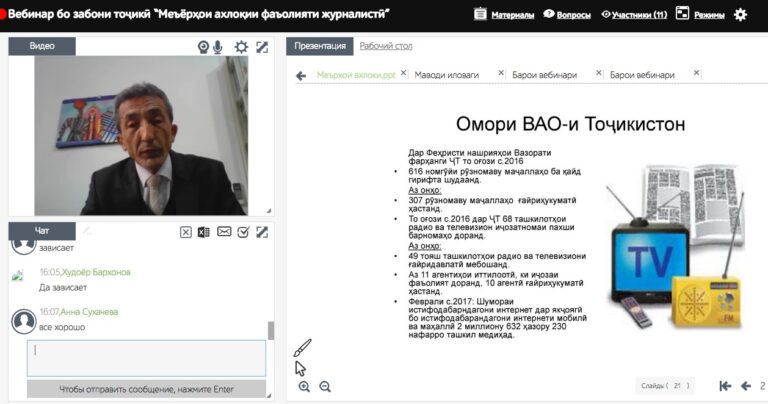Jump to the first slide
Screen dimensions: 768x404
pos(725,386)
